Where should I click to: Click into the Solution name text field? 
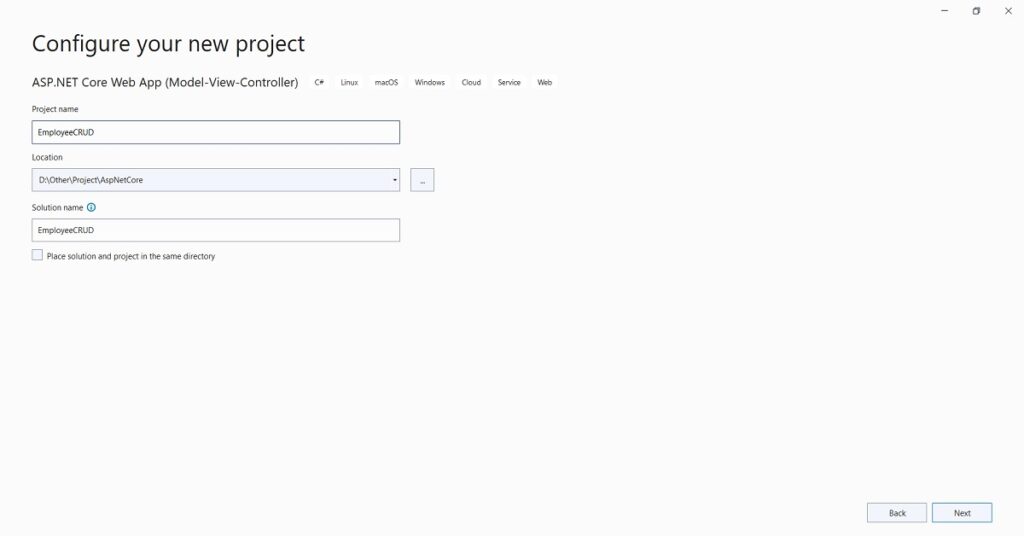pyautogui.click(x=216, y=230)
